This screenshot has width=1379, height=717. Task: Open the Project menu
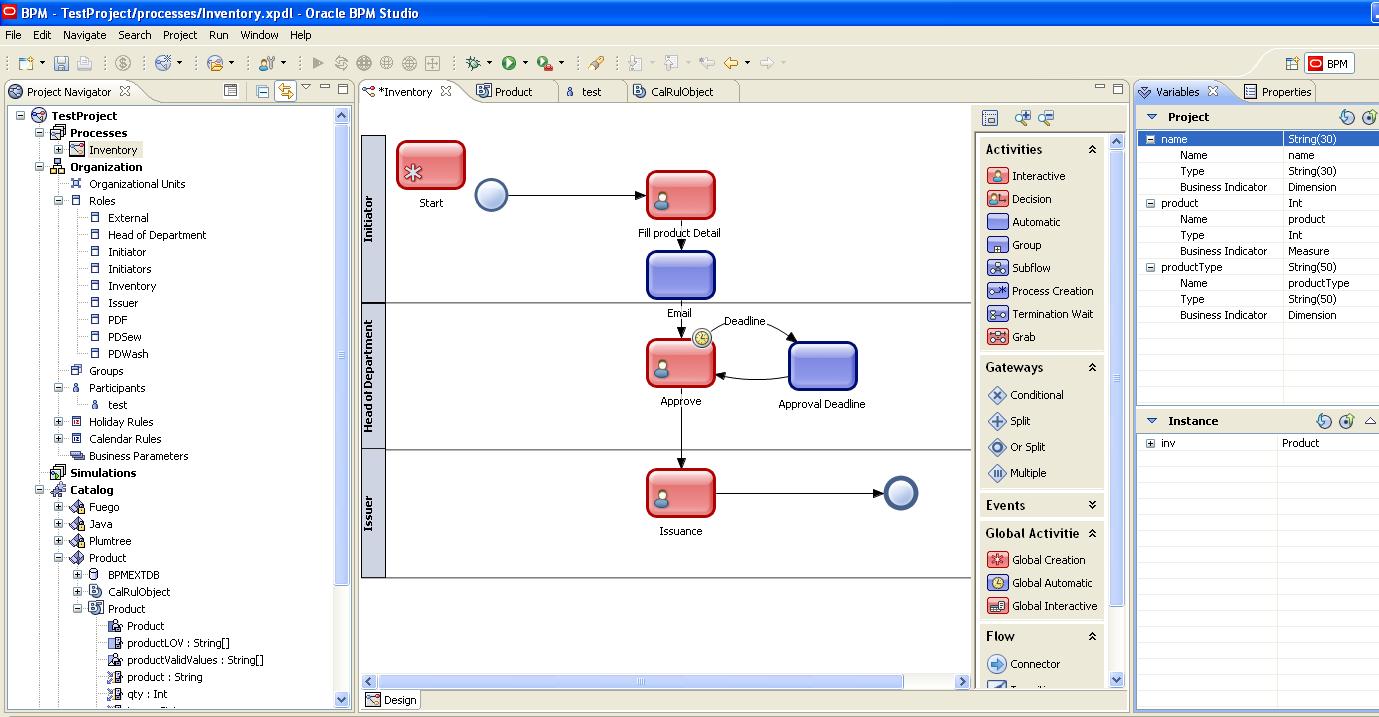(180, 35)
